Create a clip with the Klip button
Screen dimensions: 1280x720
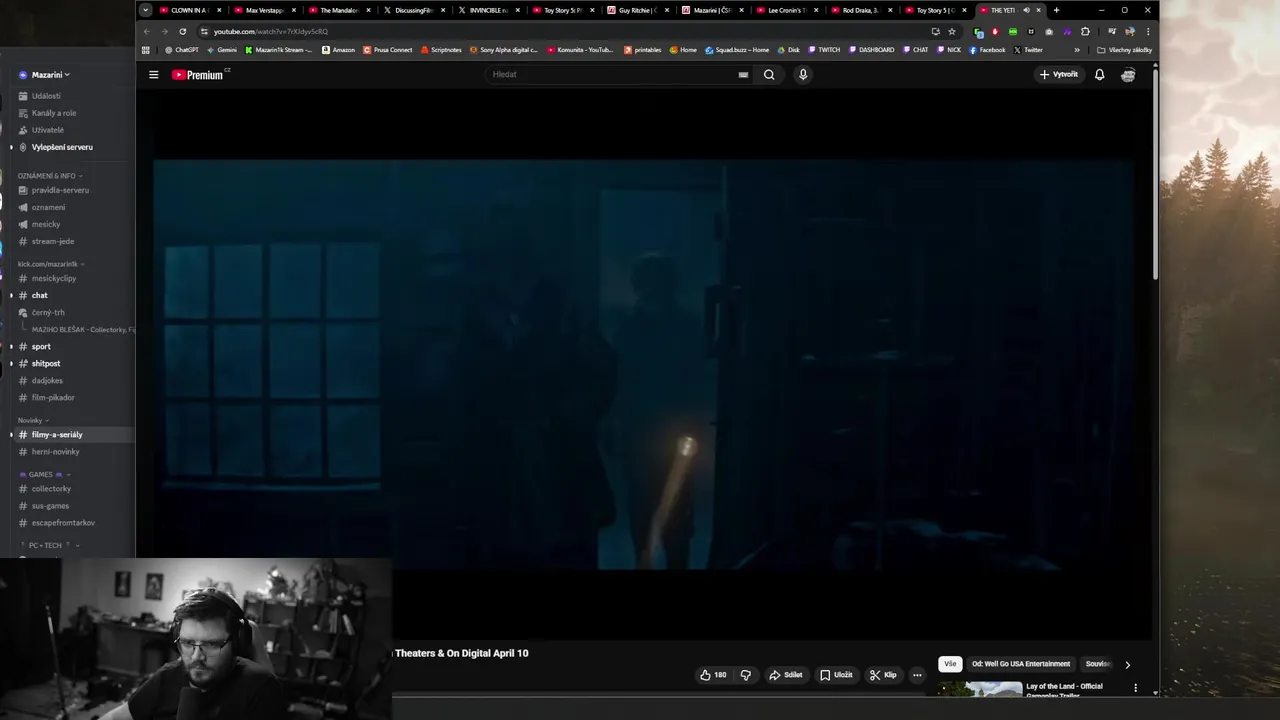(883, 675)
